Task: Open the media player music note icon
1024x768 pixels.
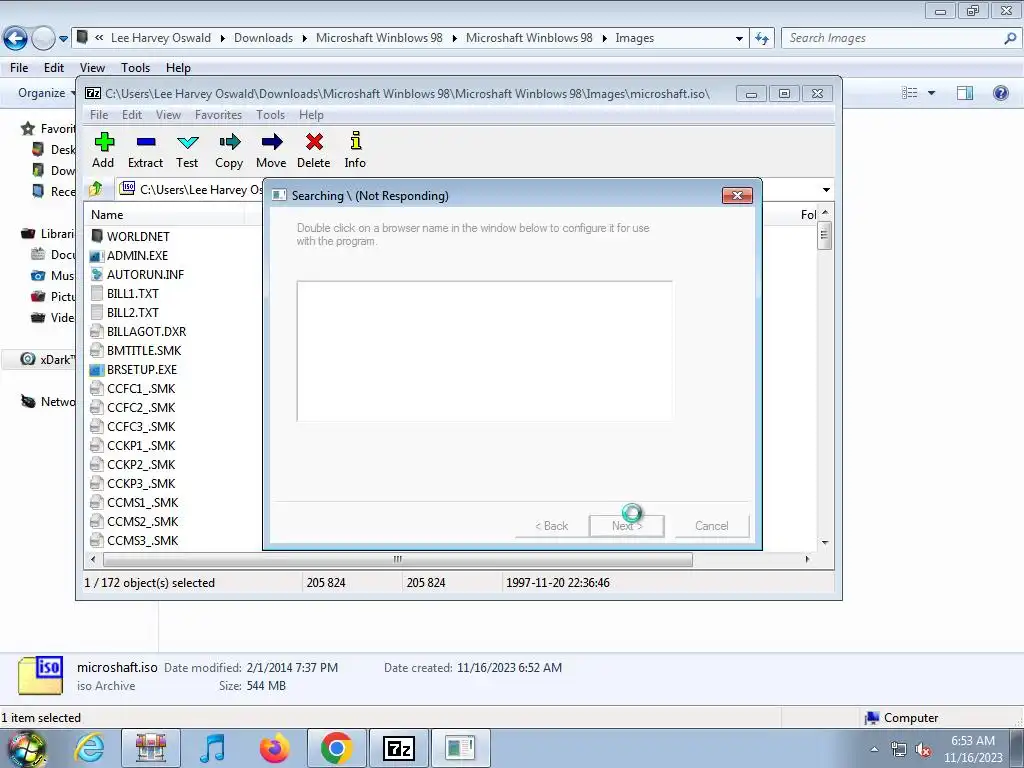Action: [x=213, y=748]
